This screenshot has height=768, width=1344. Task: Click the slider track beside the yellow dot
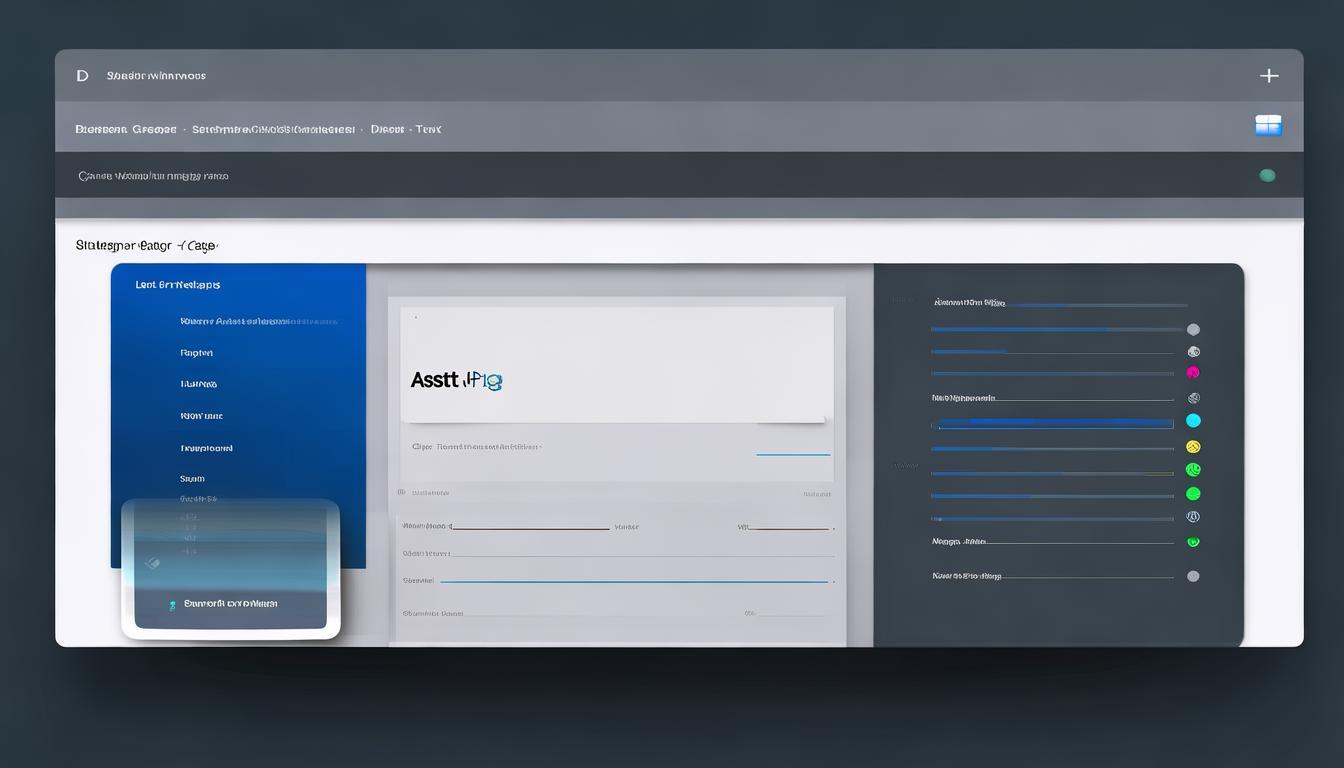click(x=1053, y=448)
